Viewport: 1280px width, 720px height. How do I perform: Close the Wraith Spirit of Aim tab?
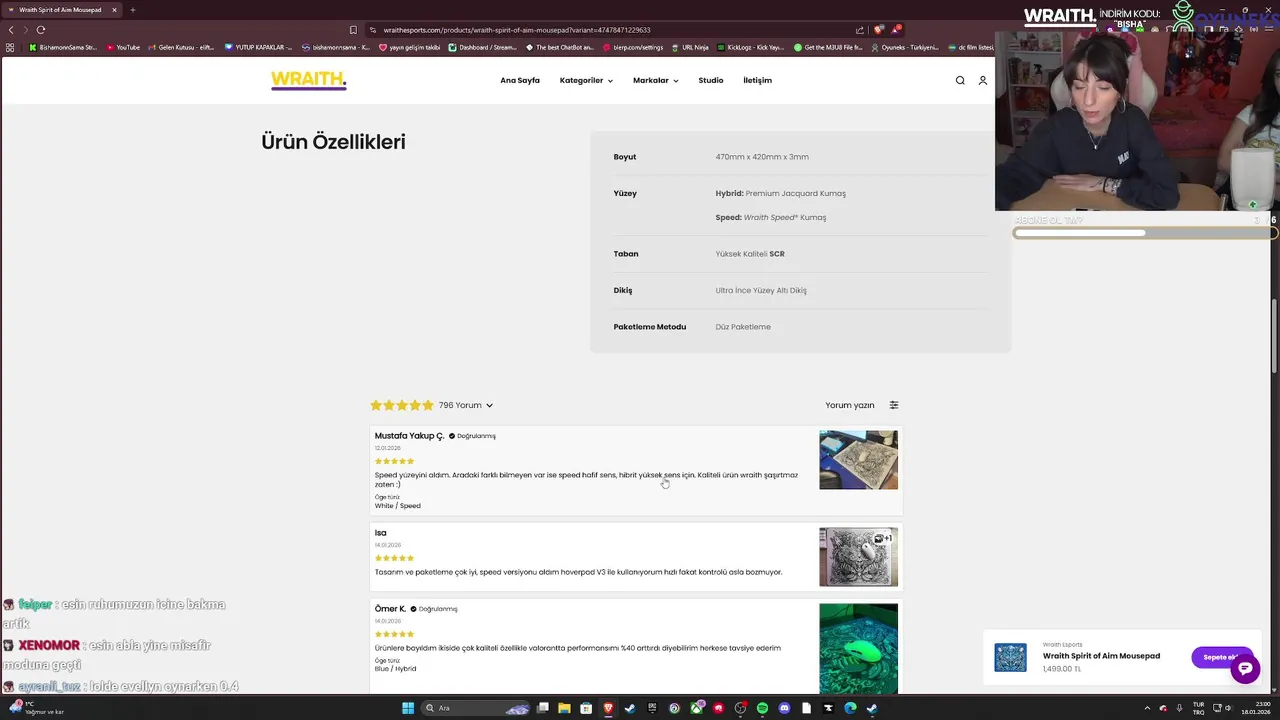114,10
